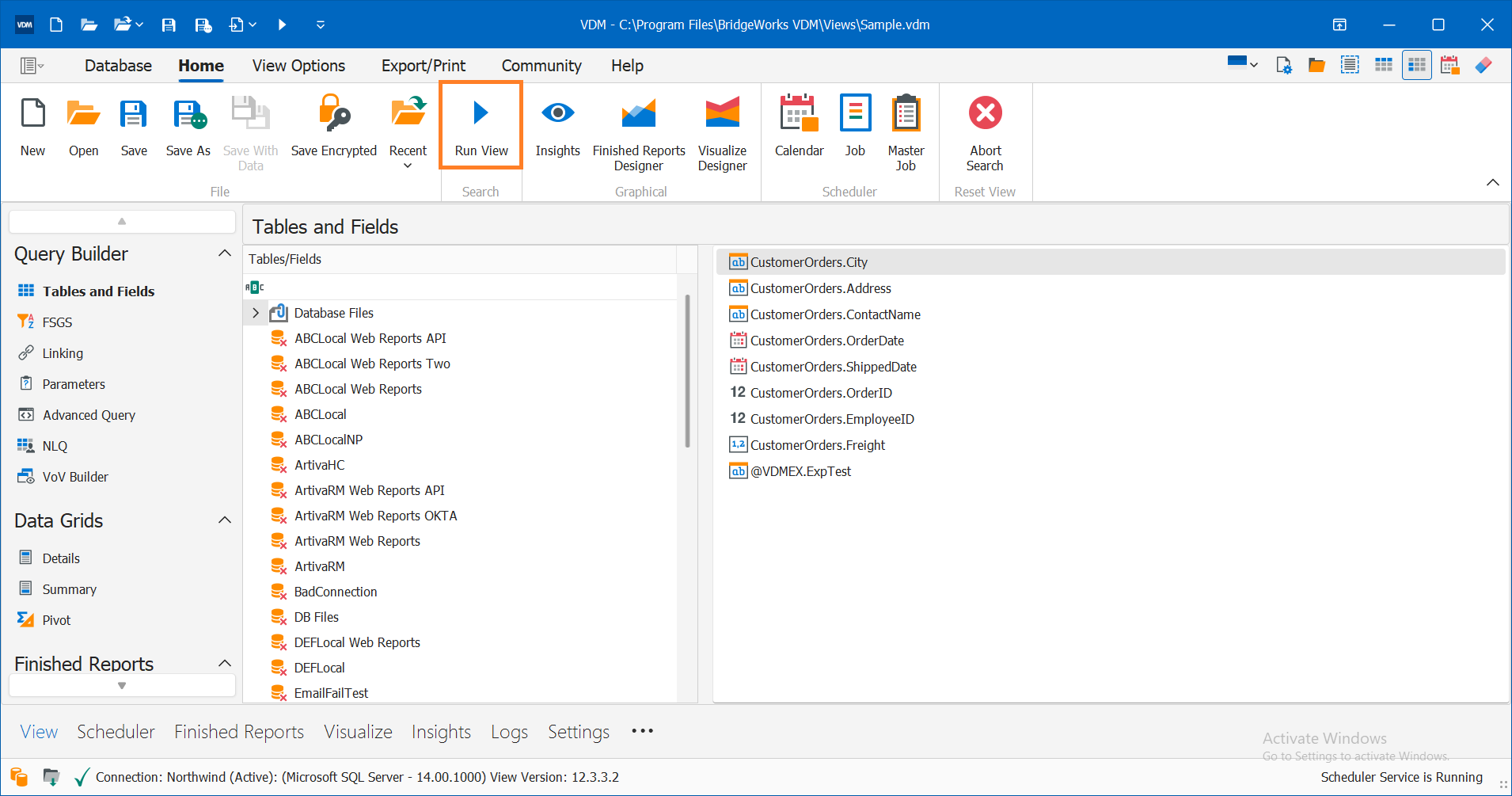Screen dimensions: 1512x796
Task: Click new document icon in title bar
Action: click(x=56, y=25)
